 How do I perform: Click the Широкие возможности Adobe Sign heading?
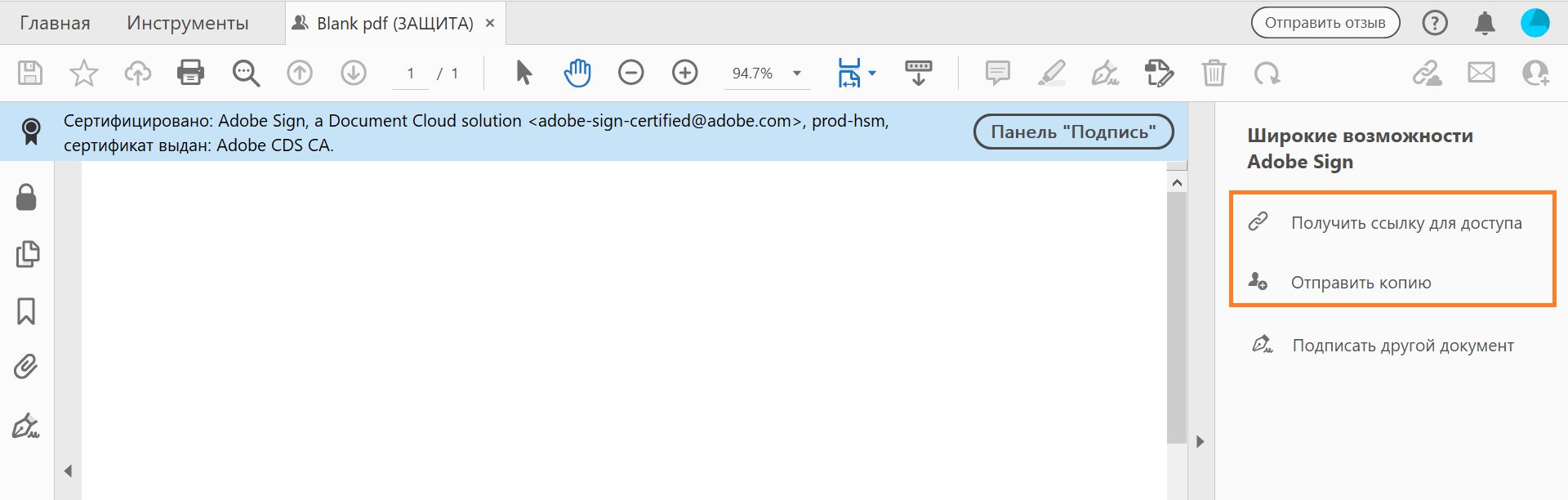point(1360,149)
